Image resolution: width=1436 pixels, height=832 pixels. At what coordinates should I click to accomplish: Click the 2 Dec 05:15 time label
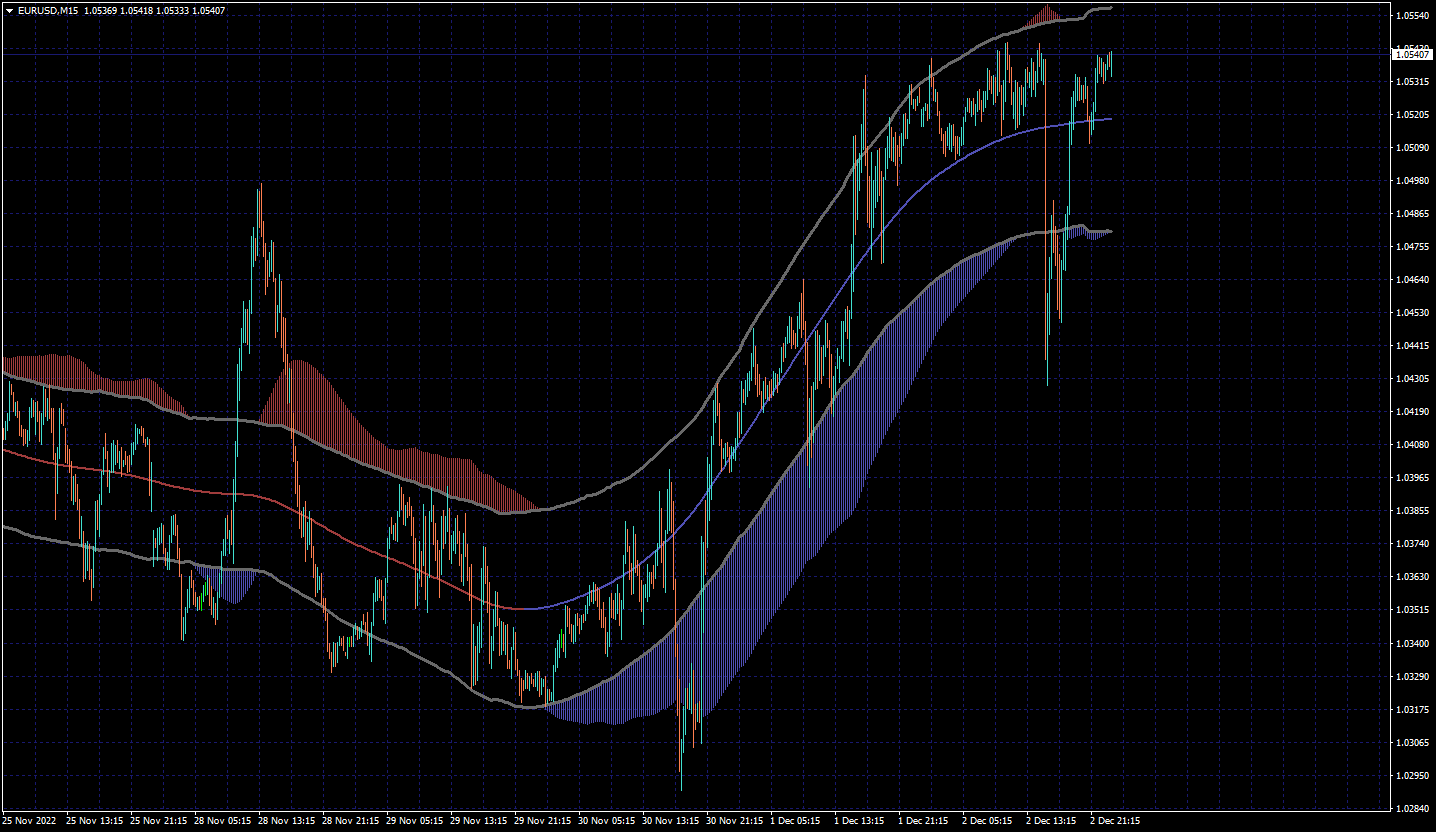(x=987, y=821)
